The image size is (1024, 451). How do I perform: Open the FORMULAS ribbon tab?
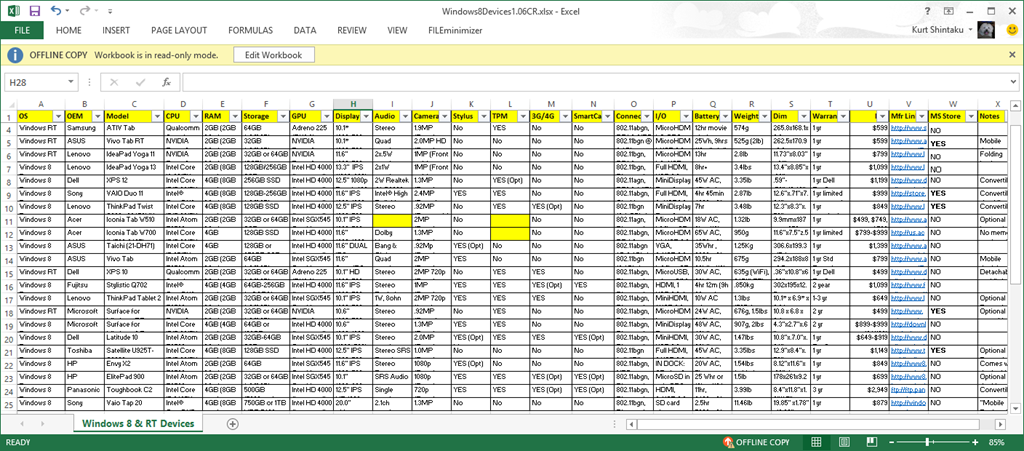point(249,31)
